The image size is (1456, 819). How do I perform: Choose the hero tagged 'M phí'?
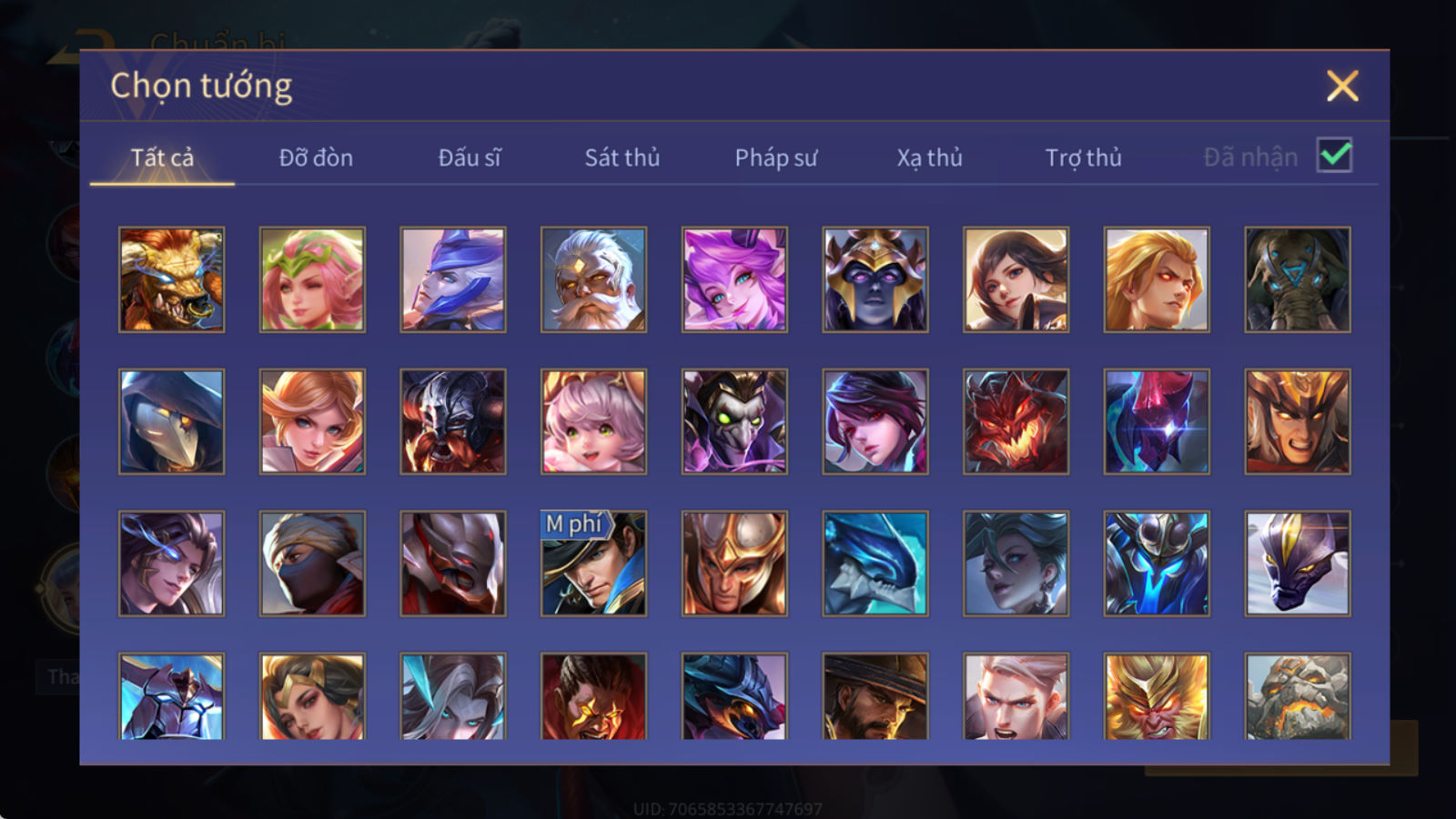pyautogui.click(x=593, y=563)
